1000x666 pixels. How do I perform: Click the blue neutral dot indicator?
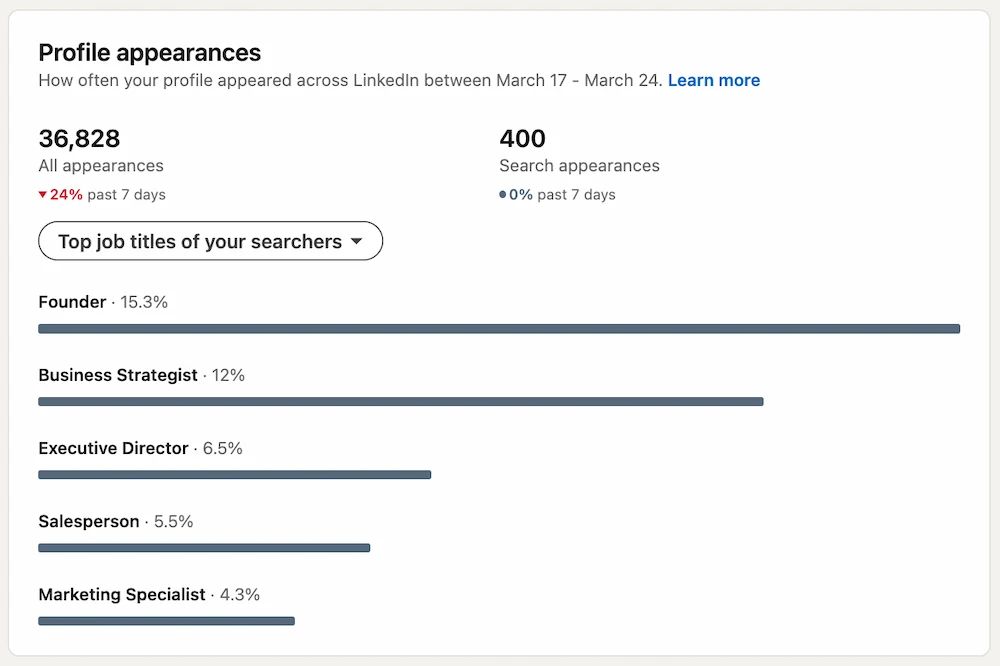(x=505, y=195)
